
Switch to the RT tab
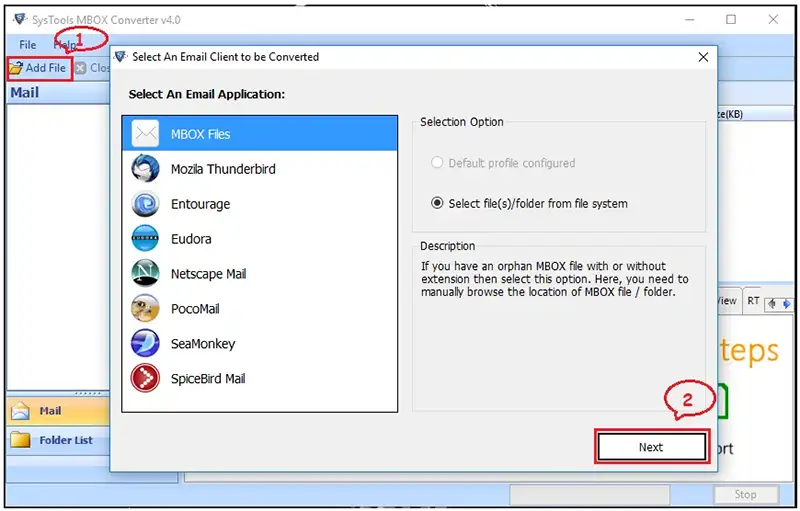pyautogui.click(x=753, y=301)
